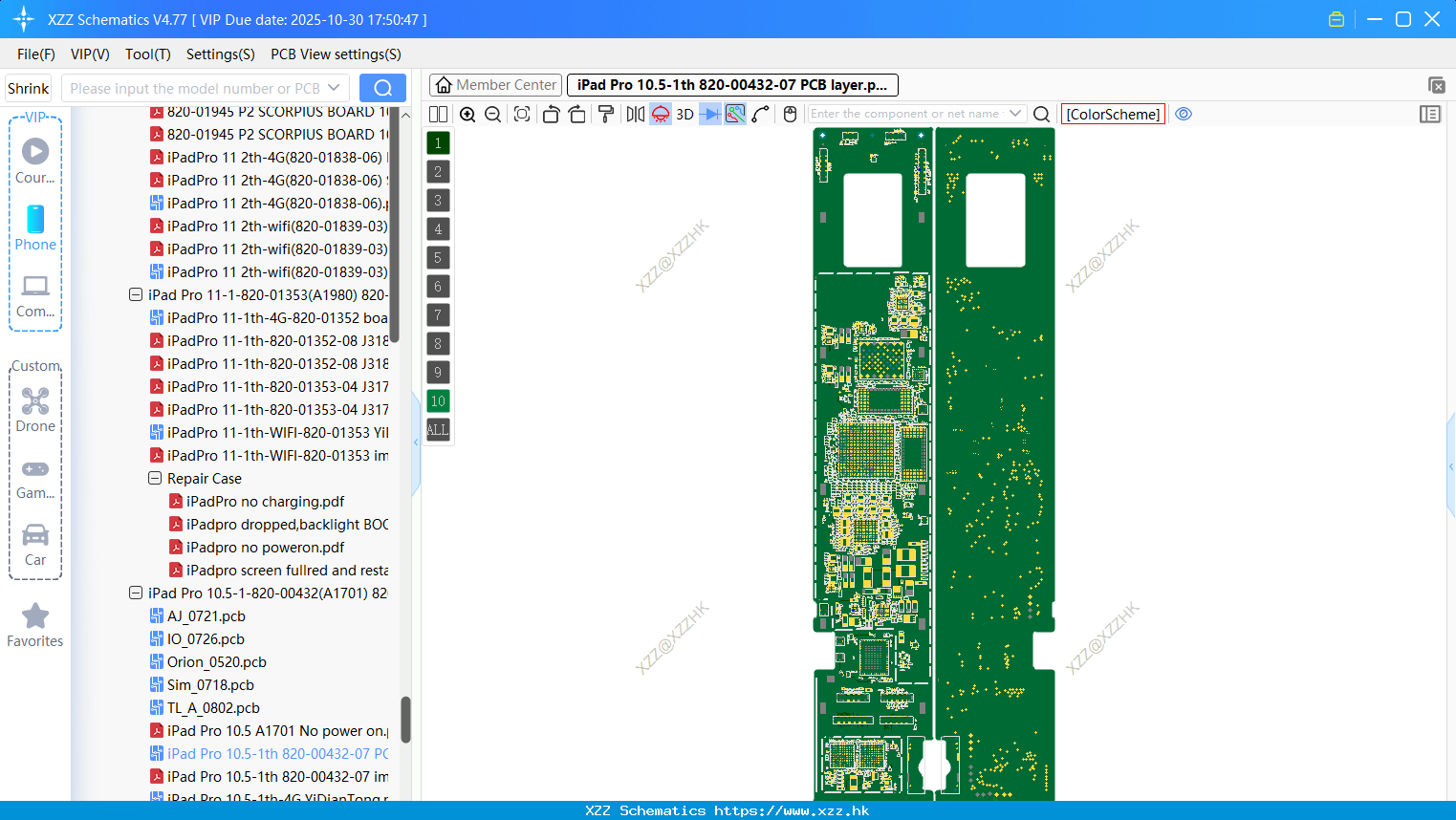Zoom in on the PCB view
Viewport: 1456px width, 820px height.
point(467,114)
